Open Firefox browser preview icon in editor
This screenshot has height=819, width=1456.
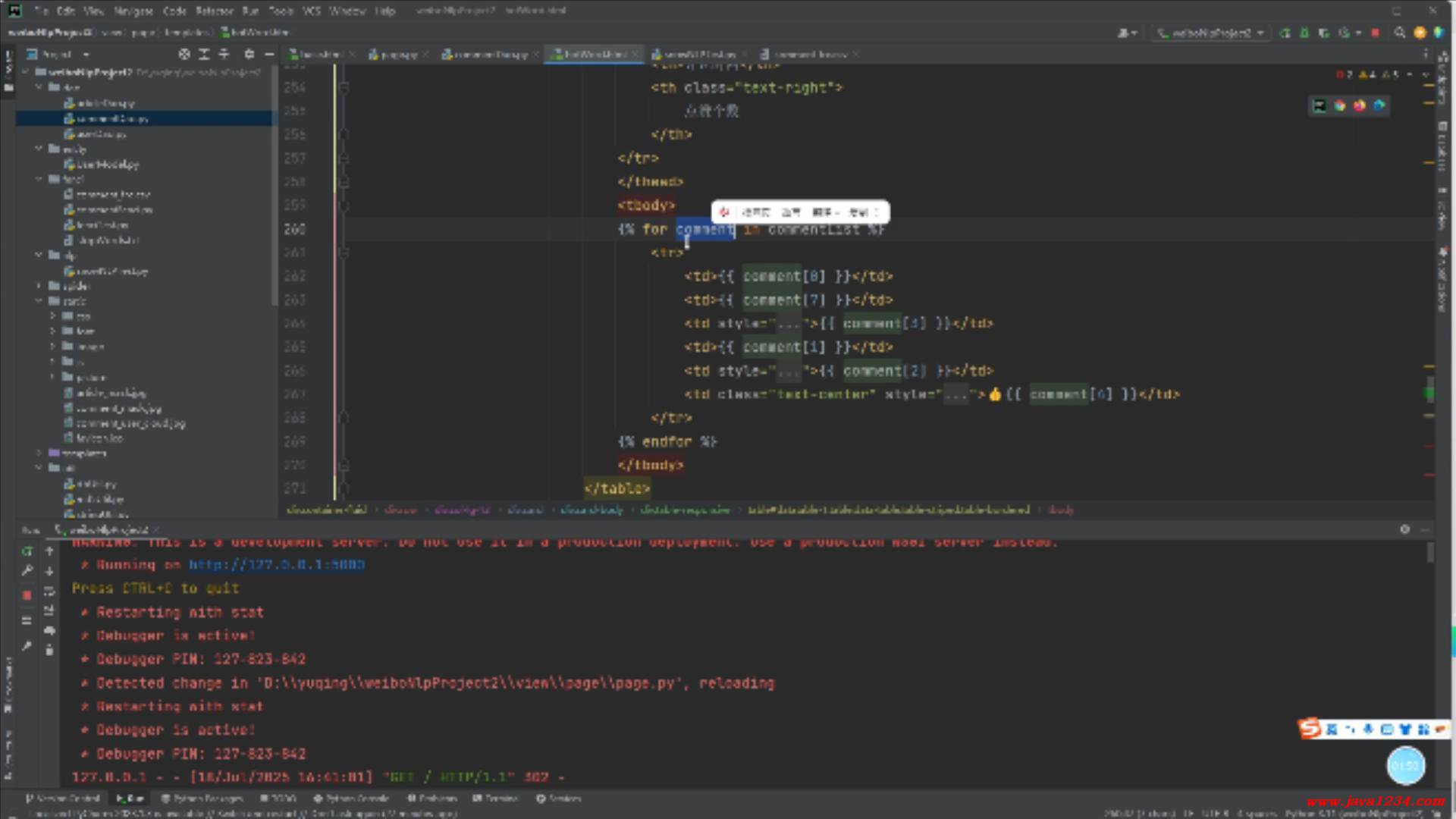[1360, 105]
